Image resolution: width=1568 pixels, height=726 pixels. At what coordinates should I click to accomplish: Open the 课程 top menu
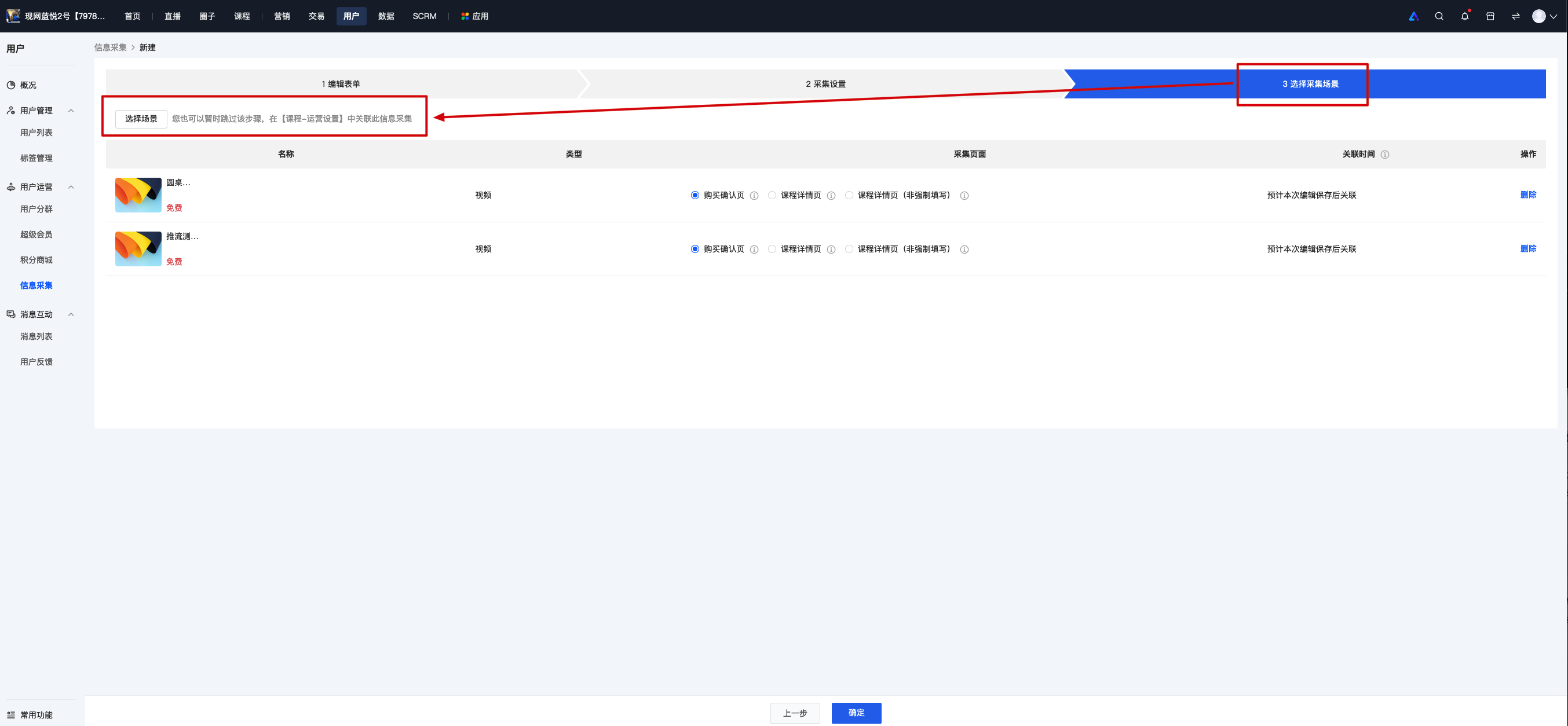242,16
